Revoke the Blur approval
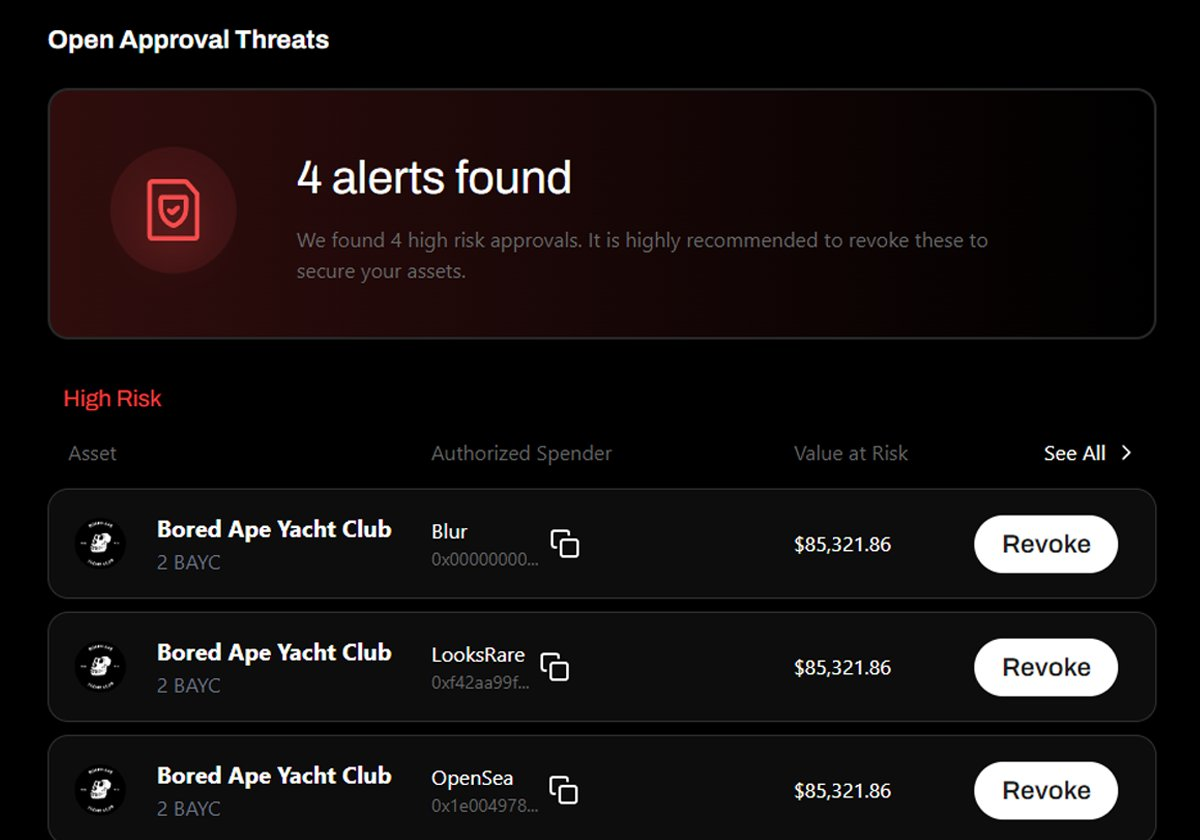 click(x=1045, y=544)
